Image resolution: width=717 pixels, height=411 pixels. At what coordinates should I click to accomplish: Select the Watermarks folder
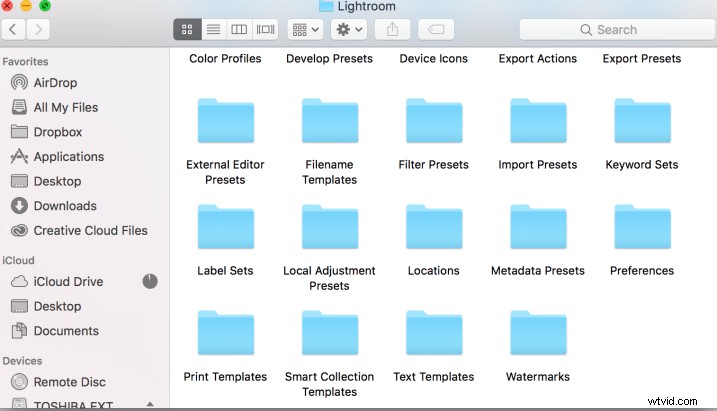[538, 333]
